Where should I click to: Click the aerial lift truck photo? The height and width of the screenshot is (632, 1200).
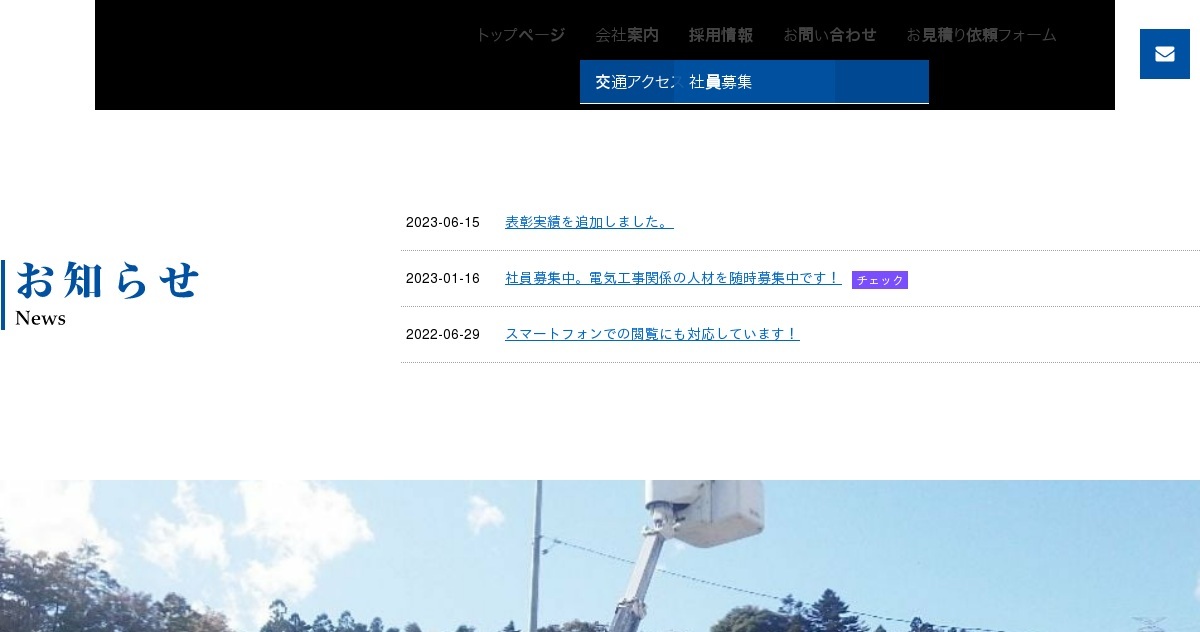(600, 556)
